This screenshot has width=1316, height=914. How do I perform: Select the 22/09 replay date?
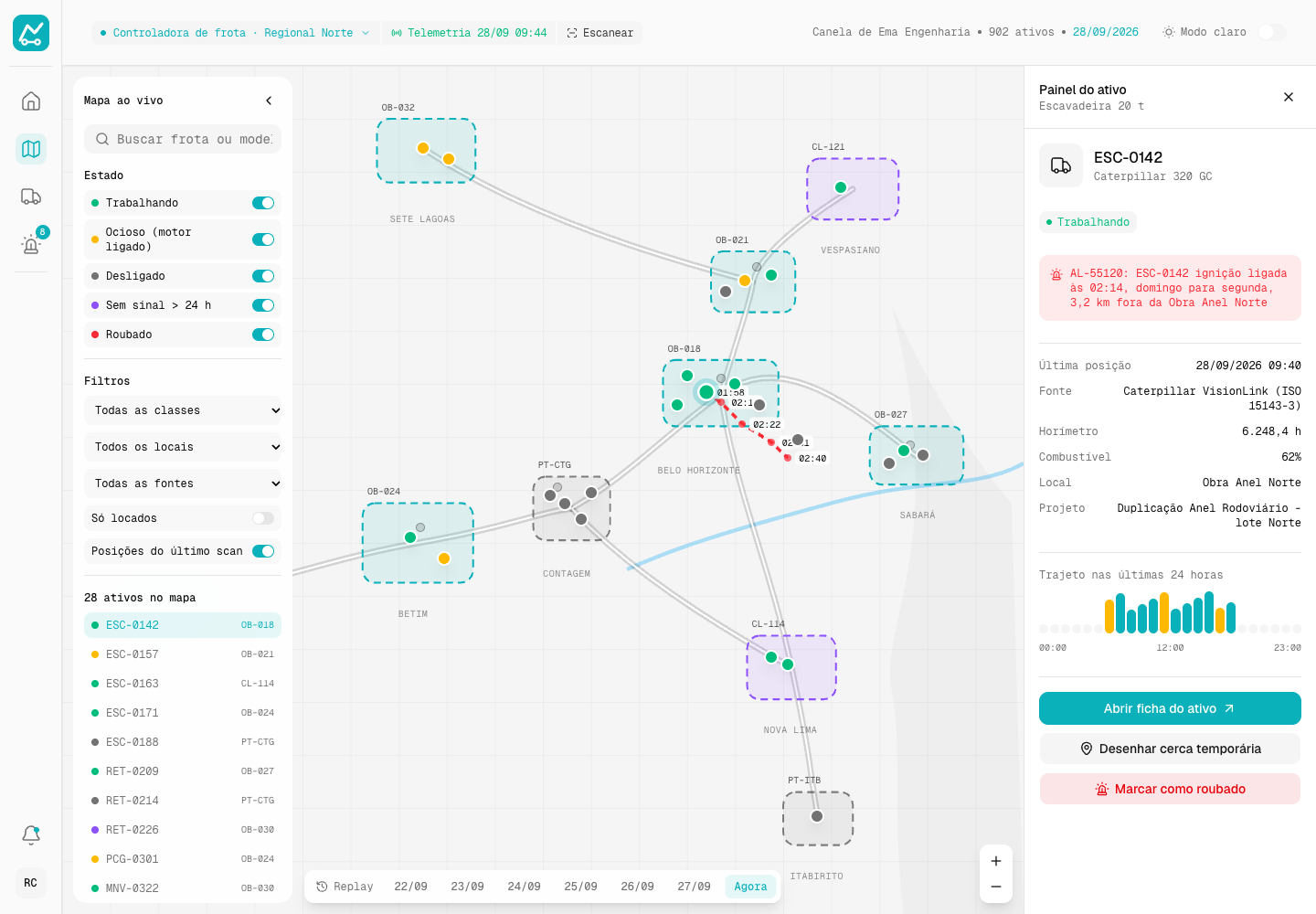coord(411,887)
